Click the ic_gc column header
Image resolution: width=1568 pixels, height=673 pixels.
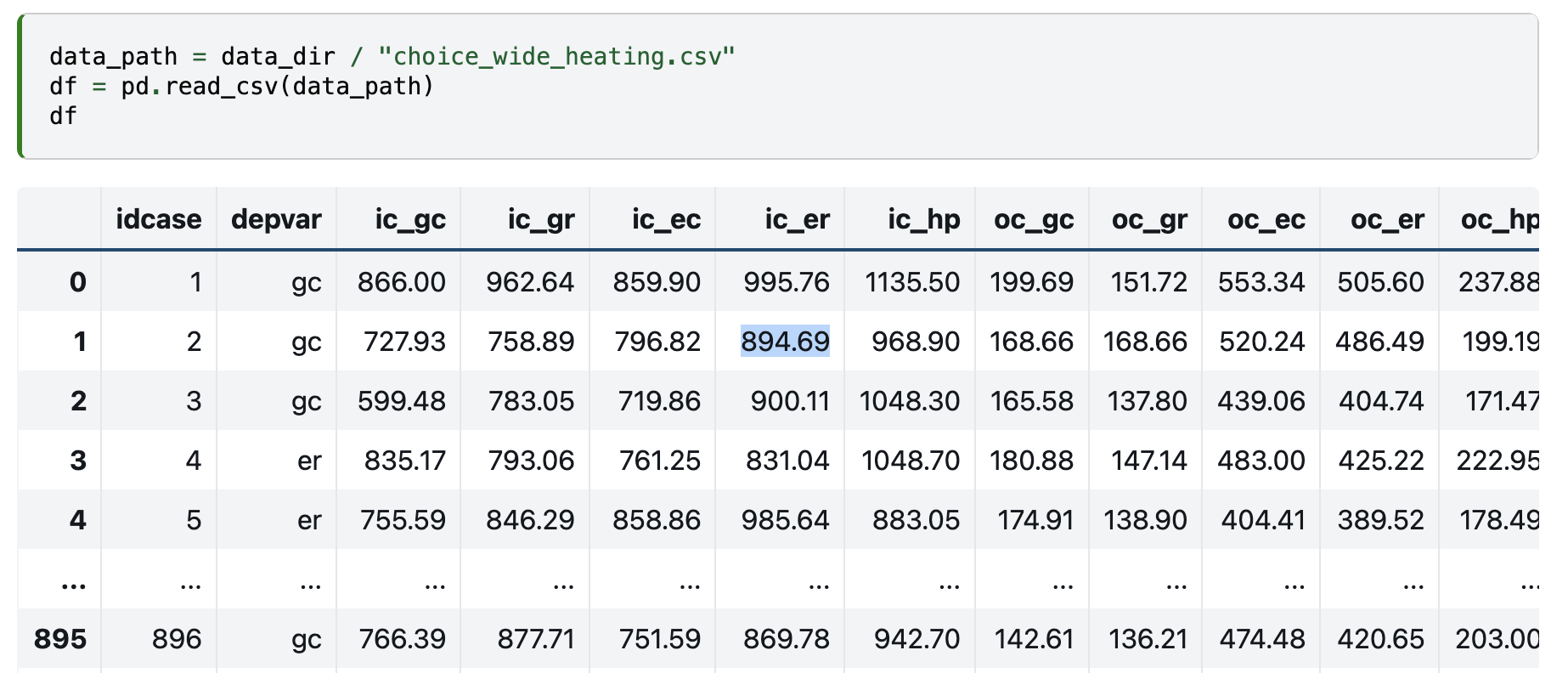tap(410, 219)
